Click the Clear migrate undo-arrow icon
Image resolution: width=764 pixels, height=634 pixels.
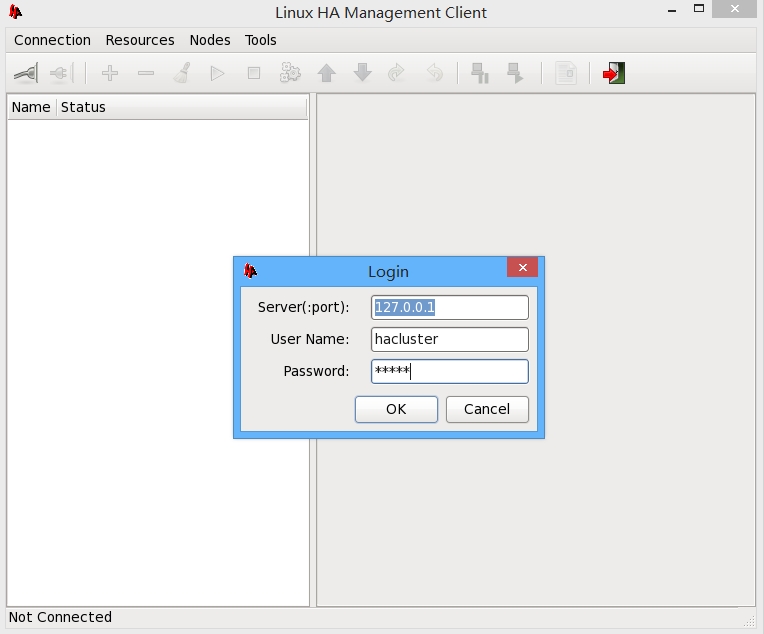click(434, 73)
